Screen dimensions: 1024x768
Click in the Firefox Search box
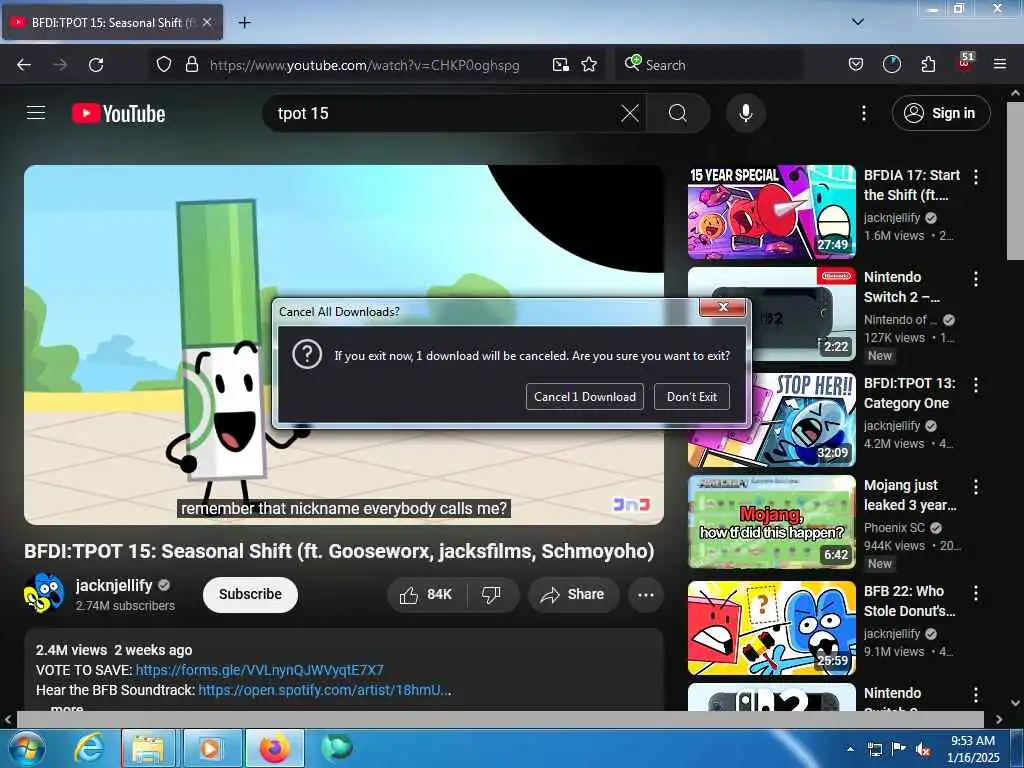[709, 65]
